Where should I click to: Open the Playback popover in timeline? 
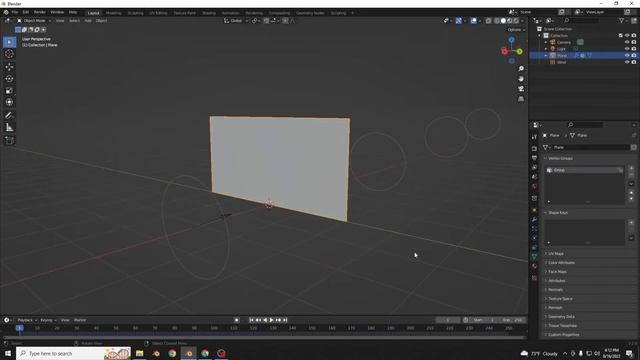pos(27,320)
